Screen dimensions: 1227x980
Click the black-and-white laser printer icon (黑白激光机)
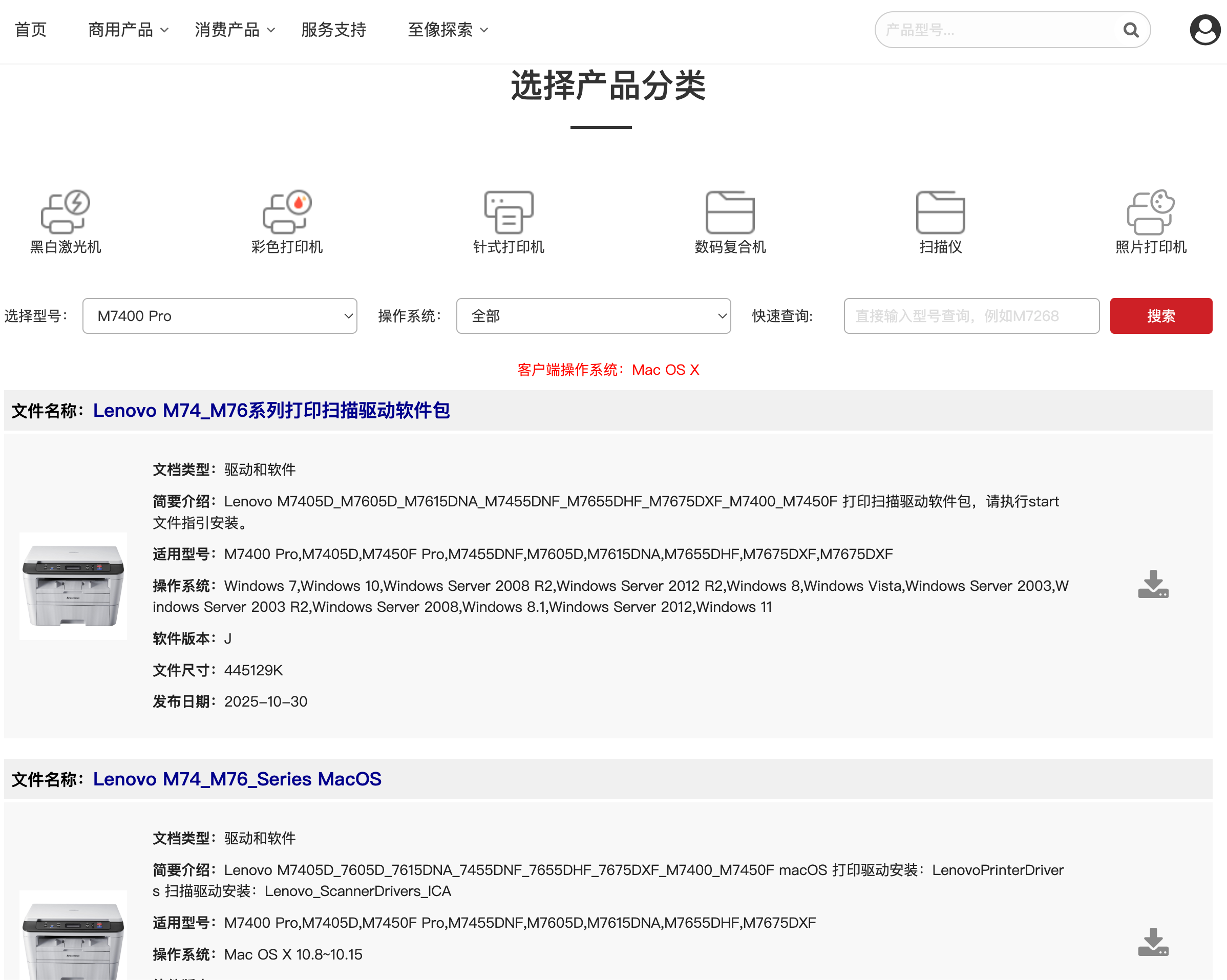click(x=66, y=211)
